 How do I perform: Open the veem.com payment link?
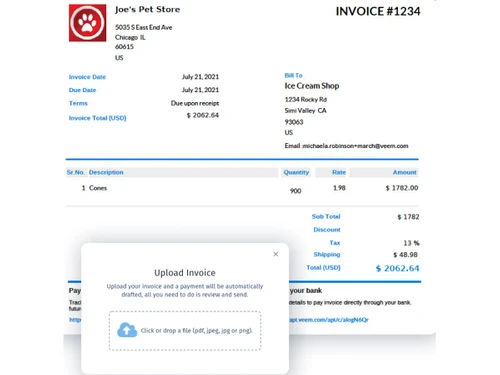tap(329, 320)
